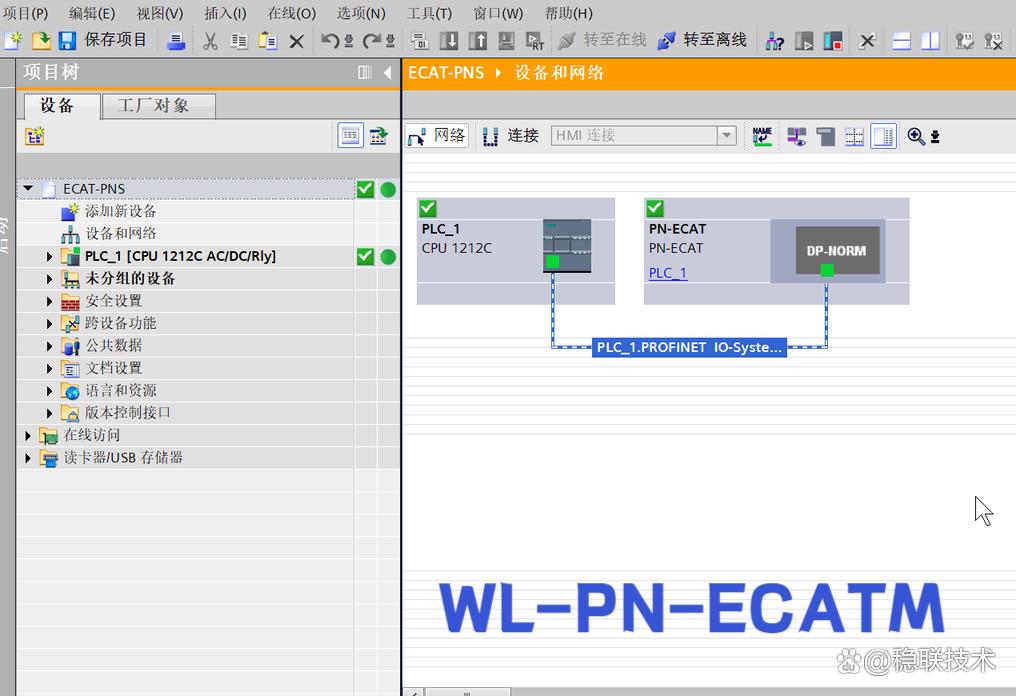The width and height of the screenshot is (1016, 696).
Task: Collapse the ECAT-PNS project node
Action: [x=28, y=189]
